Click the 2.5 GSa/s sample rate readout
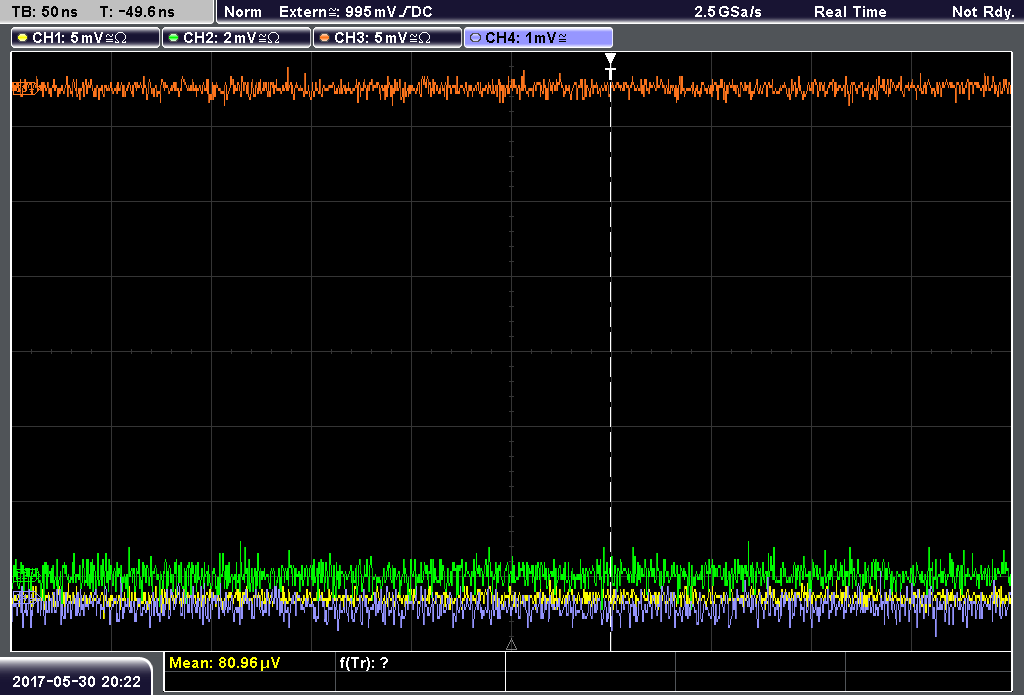Viewport: 1024px width, 695px height. click(x=728, y=12)
